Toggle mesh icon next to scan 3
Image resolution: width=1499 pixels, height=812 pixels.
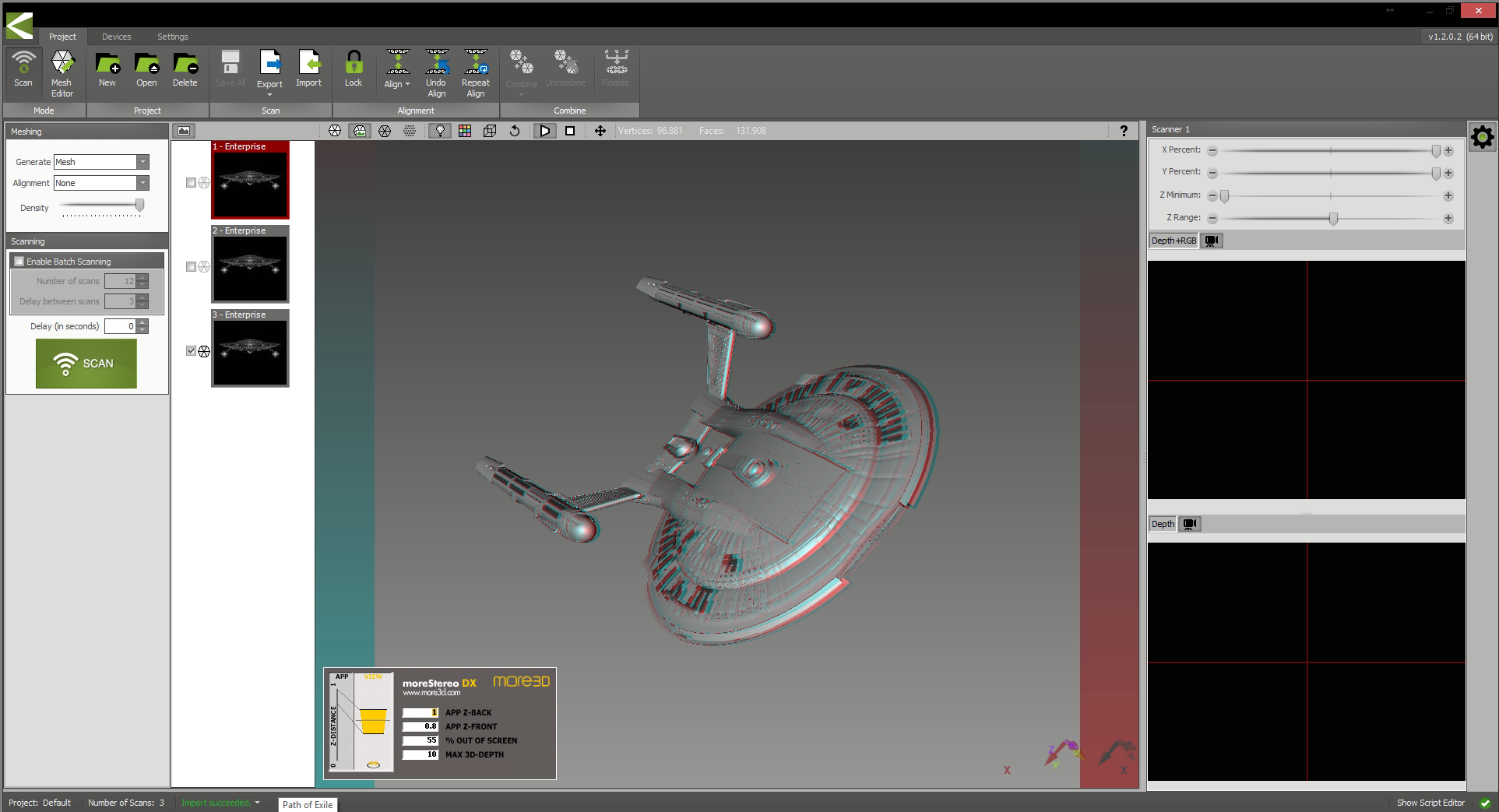(204, 351)
